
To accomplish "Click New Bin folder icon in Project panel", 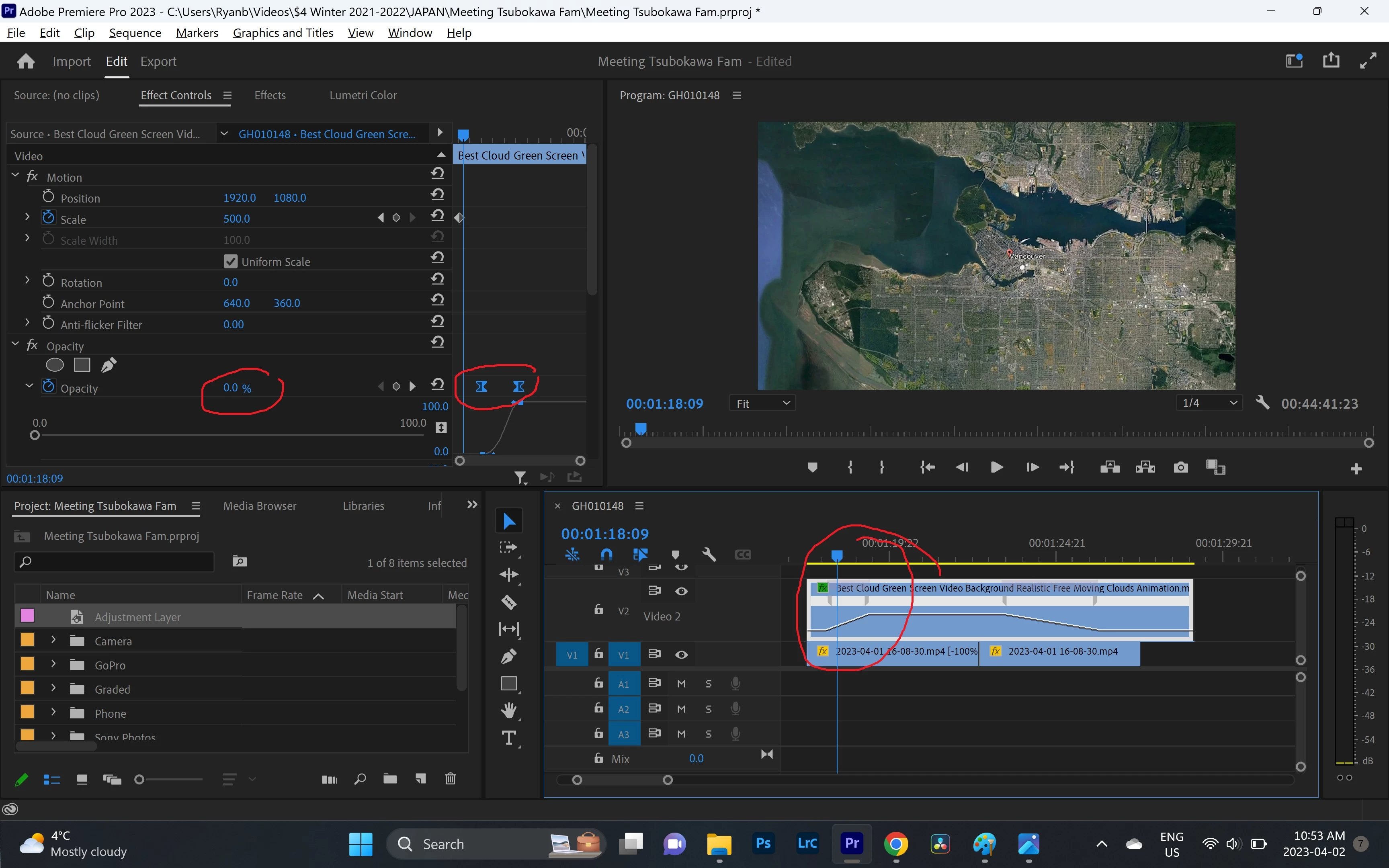I will (x=390, y=779).
